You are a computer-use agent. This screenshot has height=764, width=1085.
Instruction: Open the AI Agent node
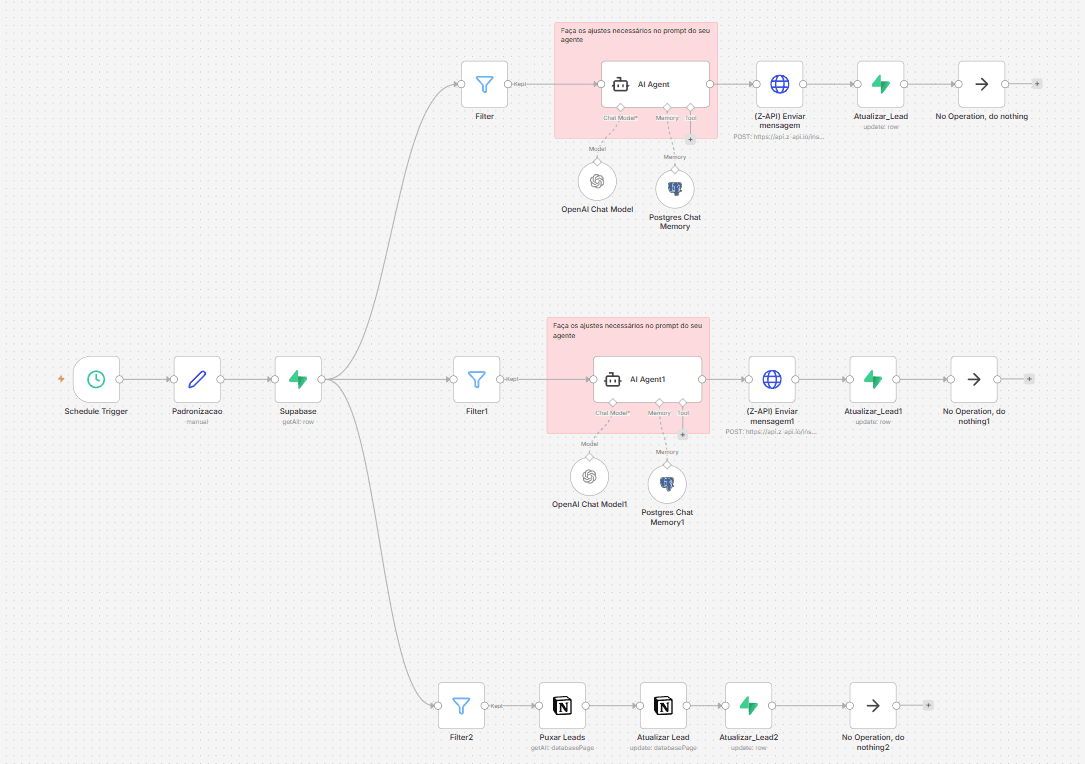655,84
